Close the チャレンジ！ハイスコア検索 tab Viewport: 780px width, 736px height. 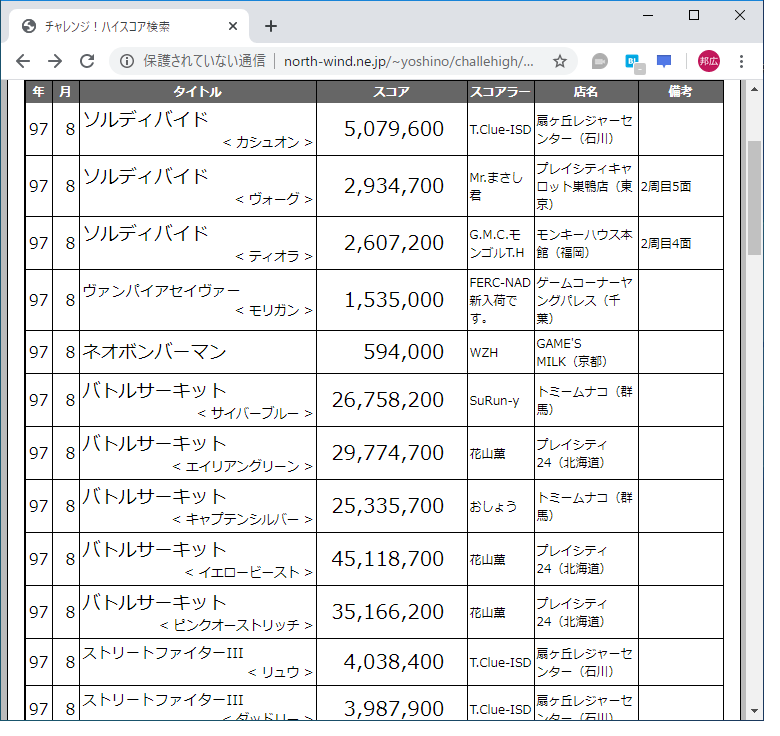click(x=233, y=26)
